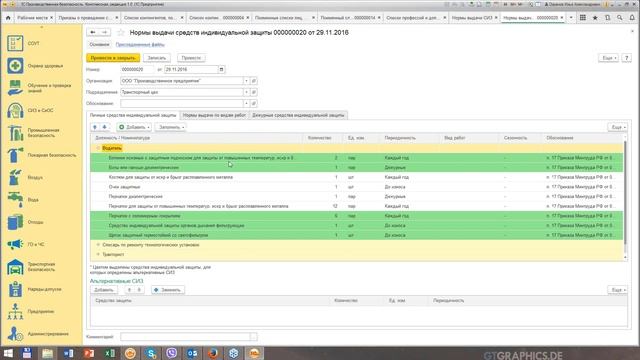Expand Подразделение dropdown list
Screen dimensions: 640x360
[x=246, y=92]
